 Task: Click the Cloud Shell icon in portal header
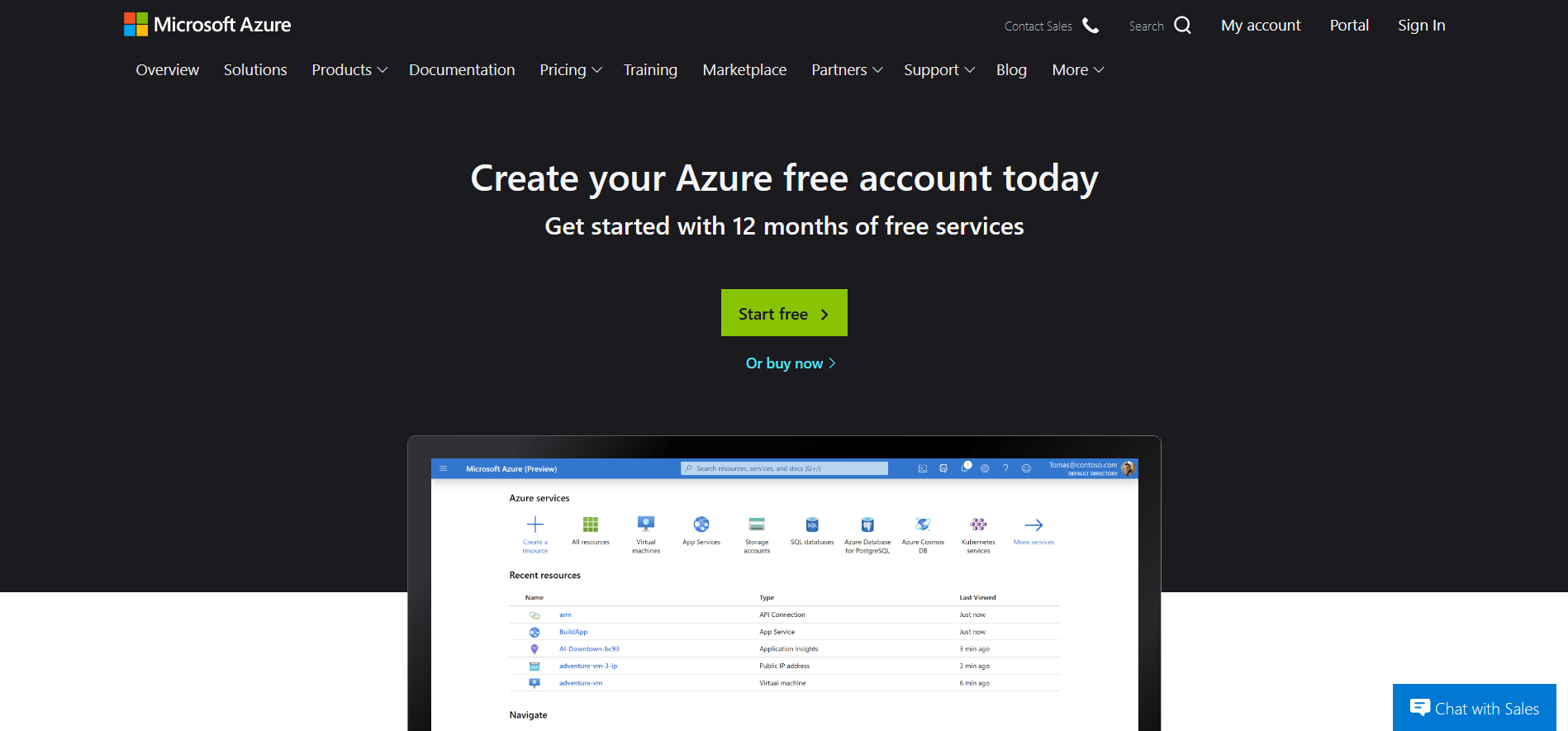pyautogui.click(x=923, y=468)
